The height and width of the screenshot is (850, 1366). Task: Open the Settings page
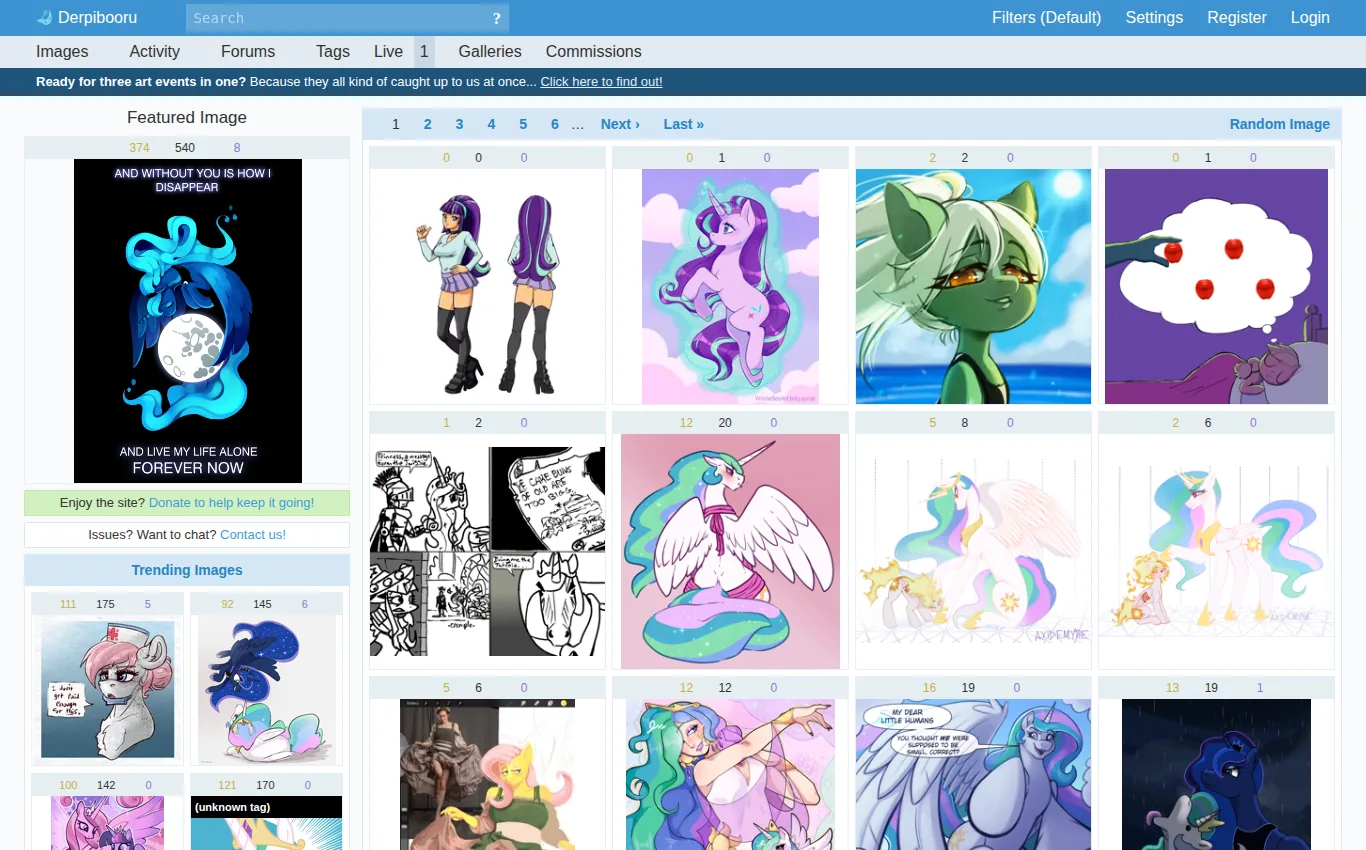[1154, 18]
